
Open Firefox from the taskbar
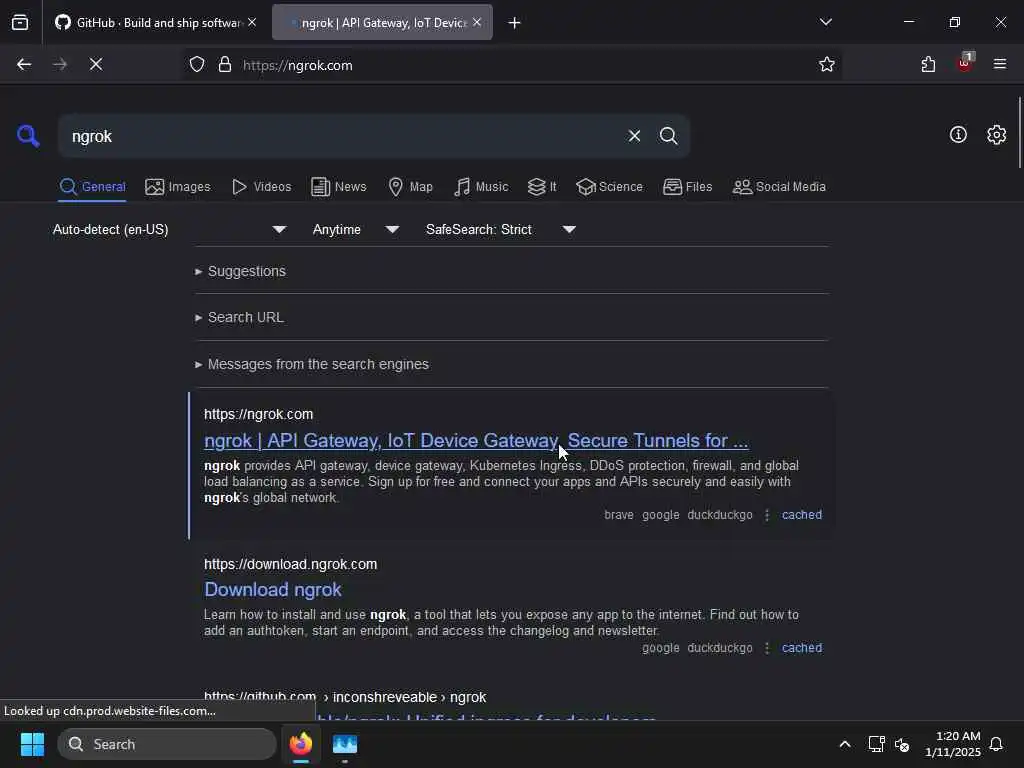301,744
